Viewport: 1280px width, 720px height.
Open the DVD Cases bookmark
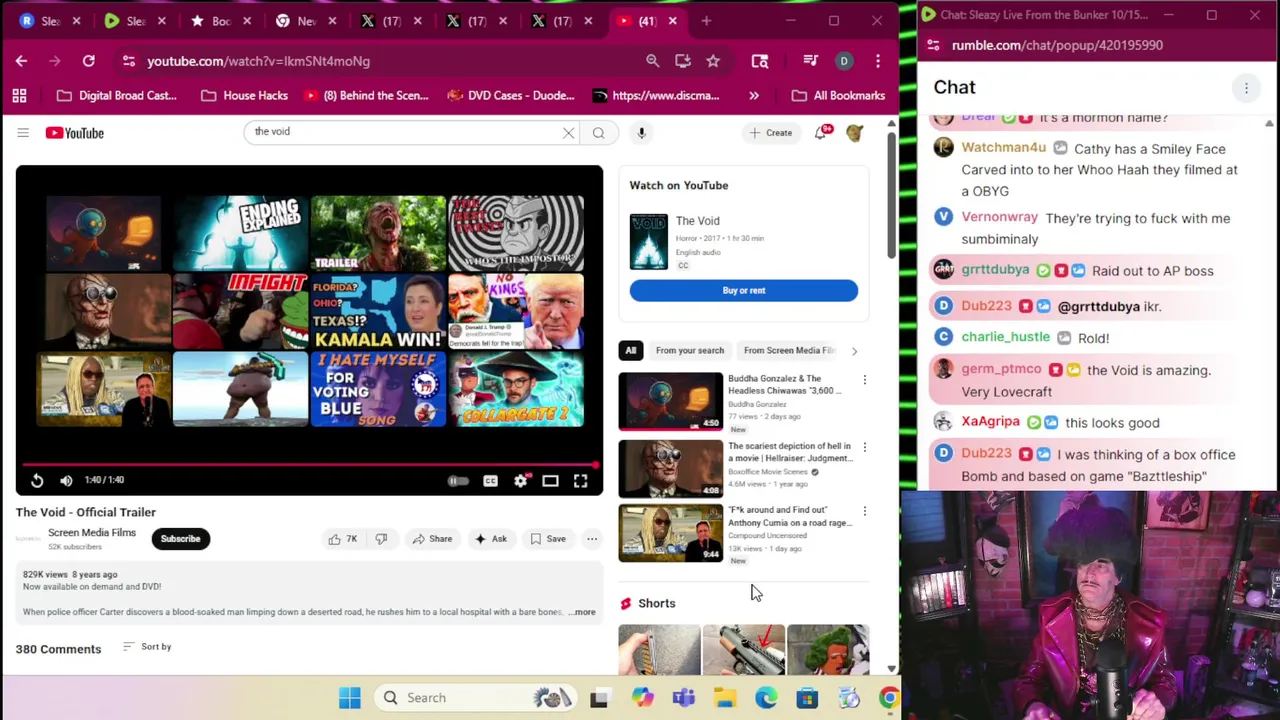(x=511, y=95)
